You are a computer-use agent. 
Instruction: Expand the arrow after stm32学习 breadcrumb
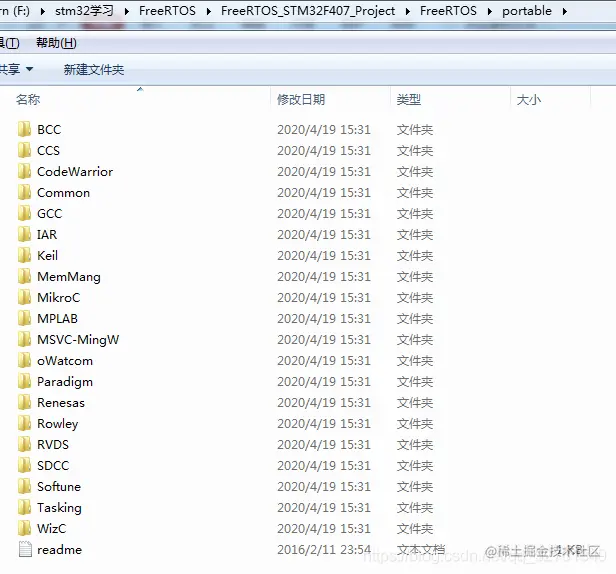click(126, 11)
